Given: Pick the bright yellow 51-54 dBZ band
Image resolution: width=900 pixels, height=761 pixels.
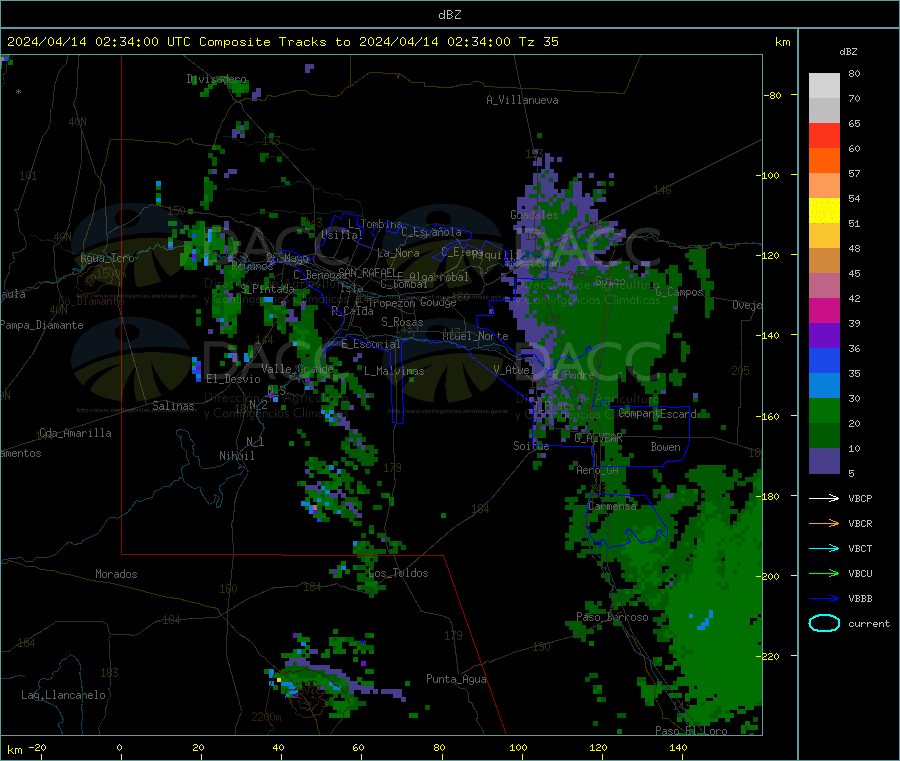Looking at the screenshot, I should (x=824, y=211).
